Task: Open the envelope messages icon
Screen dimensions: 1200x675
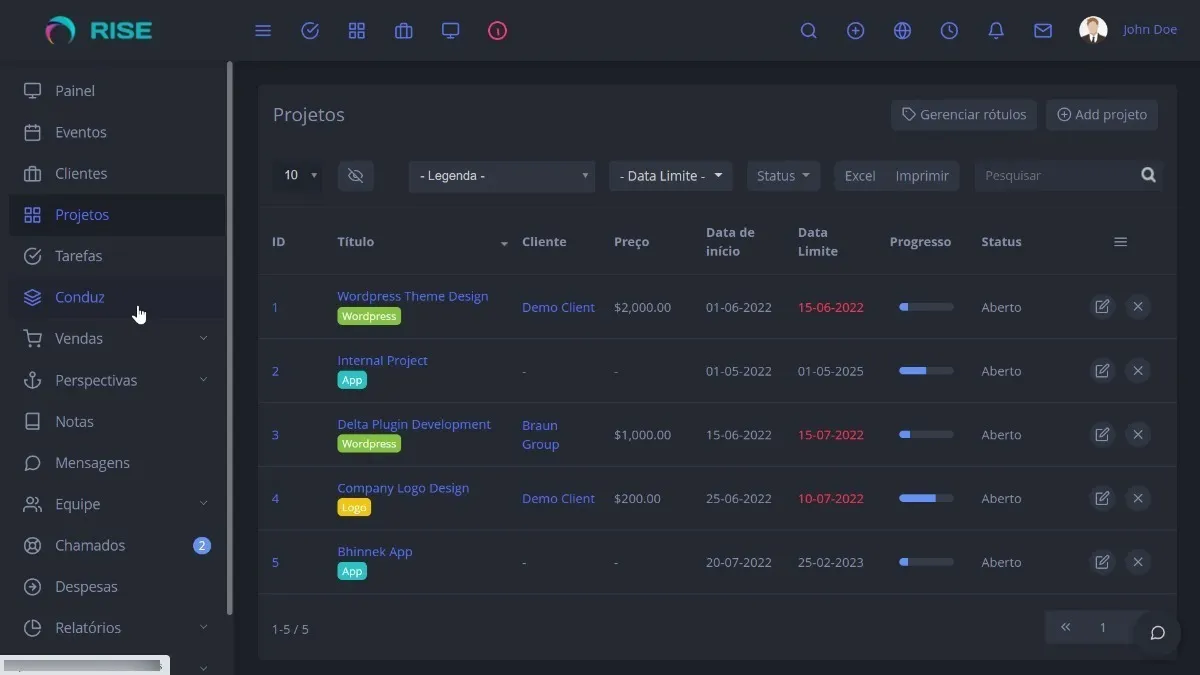Action: (x=1043, y=31)
